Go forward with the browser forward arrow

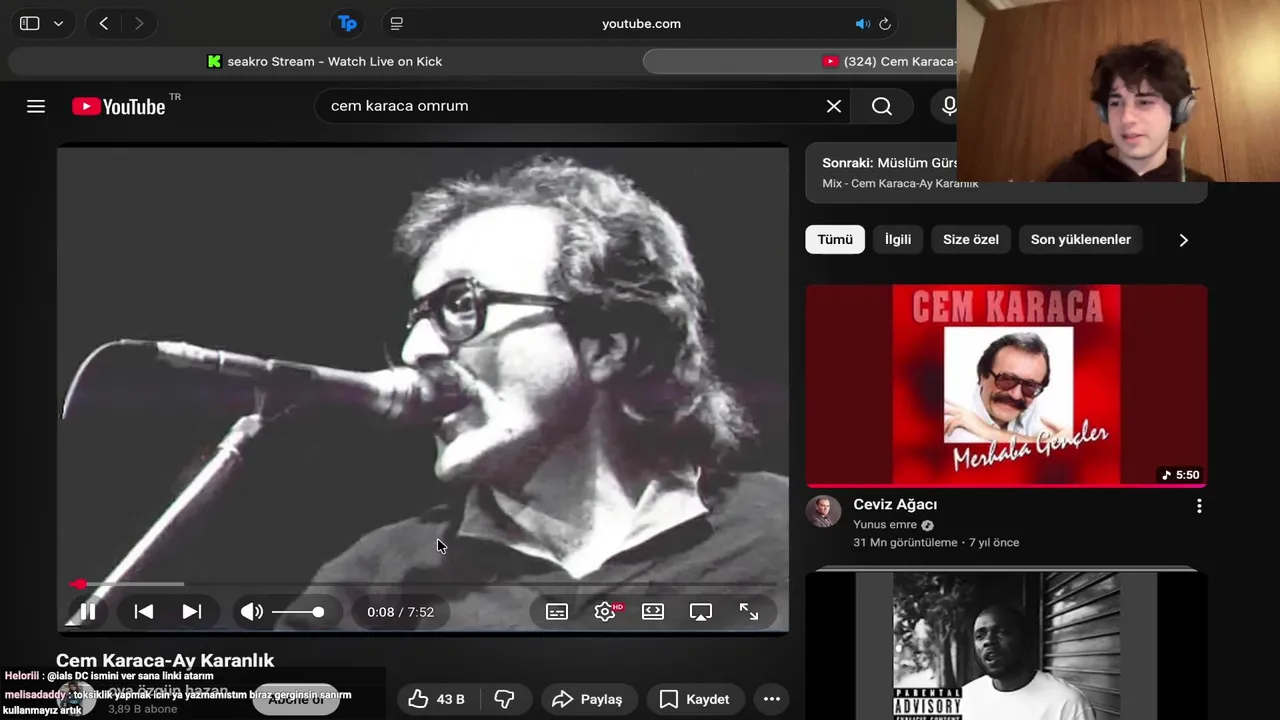point(139,23)
